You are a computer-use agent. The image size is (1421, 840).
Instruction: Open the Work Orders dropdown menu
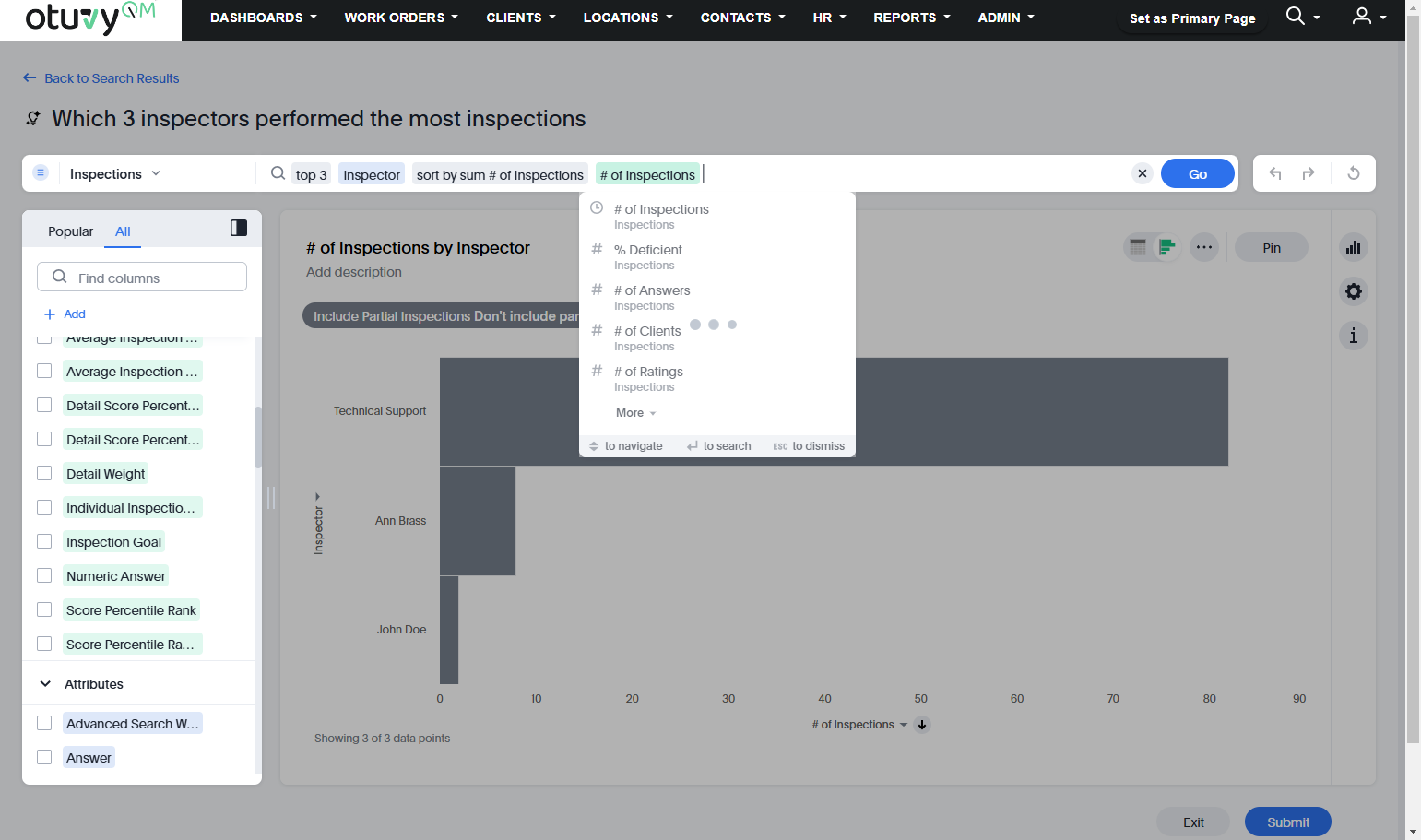pos(401,18)
